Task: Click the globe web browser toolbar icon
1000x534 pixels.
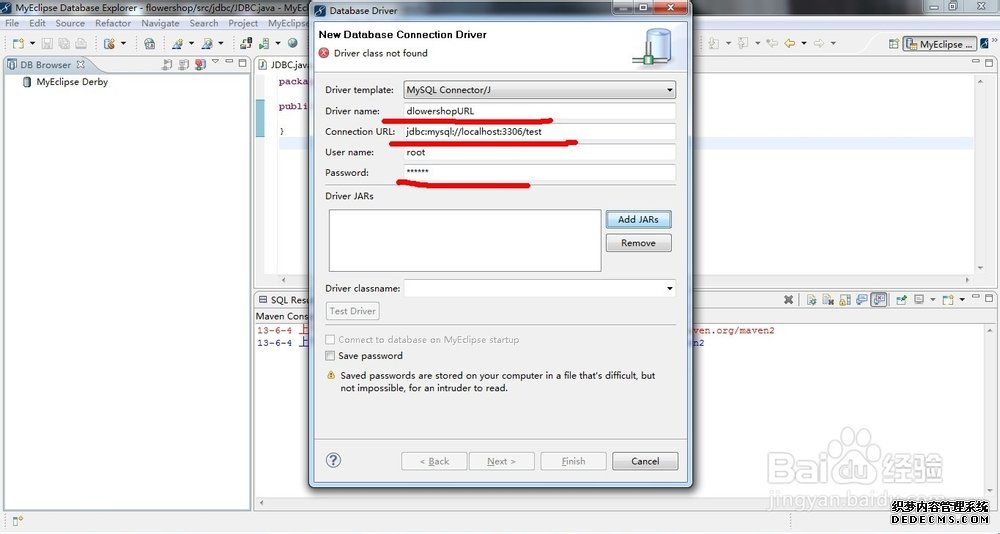Action: point(293,44)
